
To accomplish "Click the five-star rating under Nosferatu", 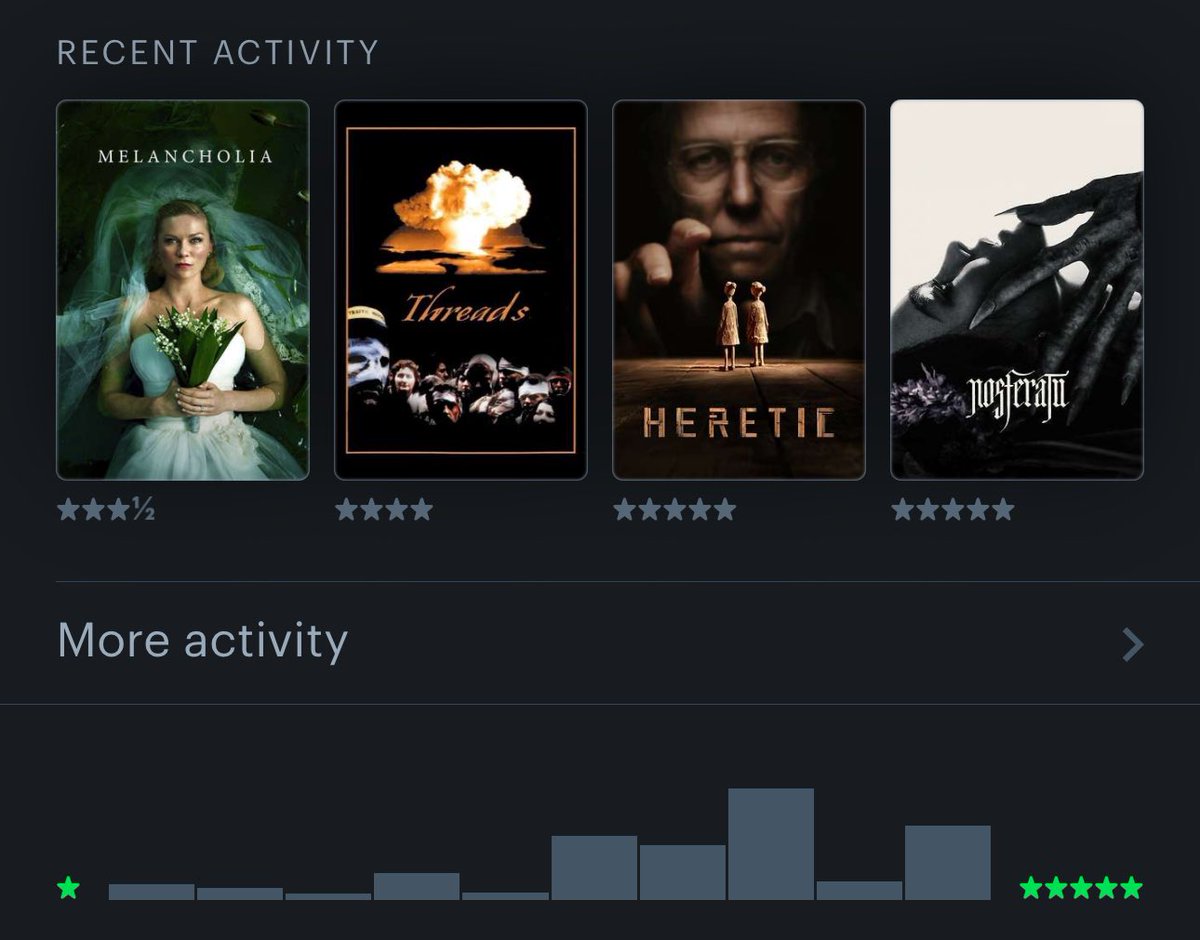I will click(x=953, y=511).
